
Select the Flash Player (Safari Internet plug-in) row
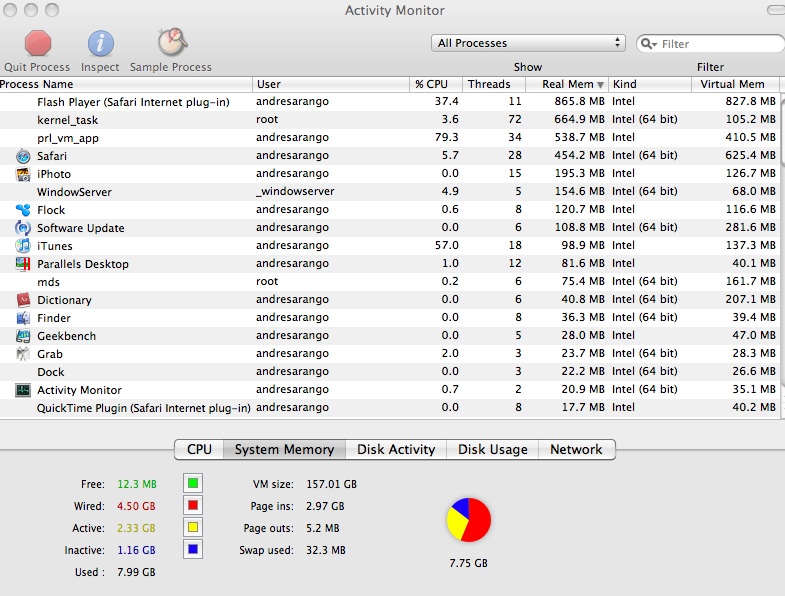[x=389, y=102]
